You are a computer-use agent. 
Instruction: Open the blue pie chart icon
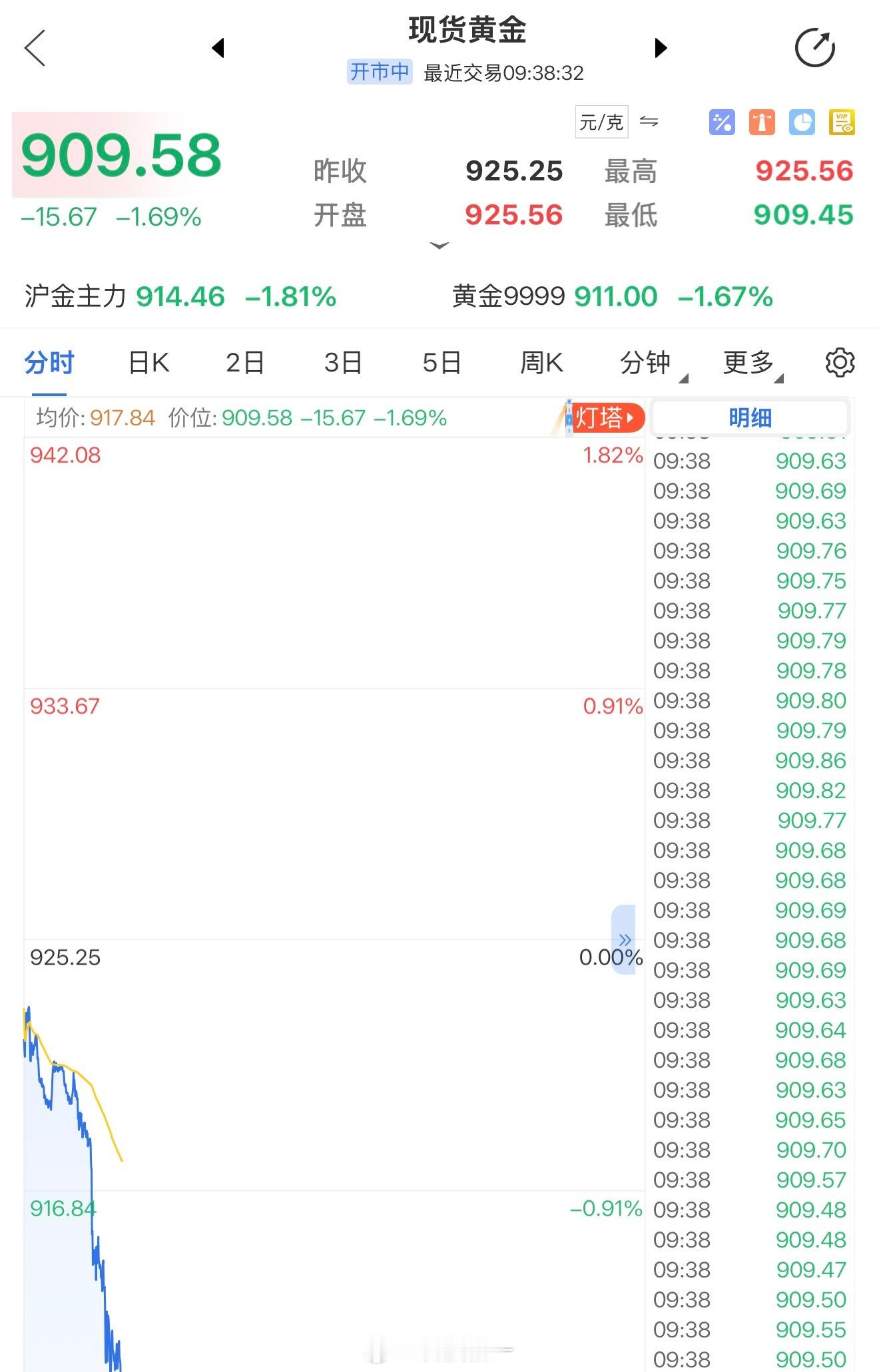[802, 122]
